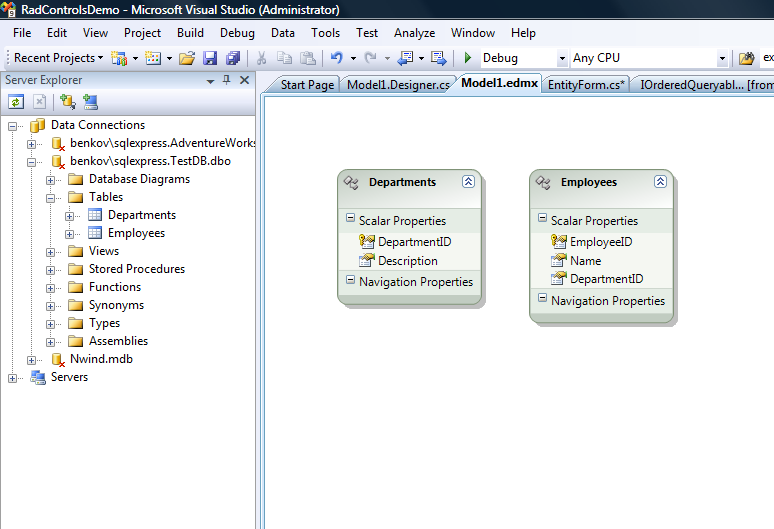The image size is (774, 529).
Task: Click the Departments entity icon in diagram
Action: click(x=351, y=183)
